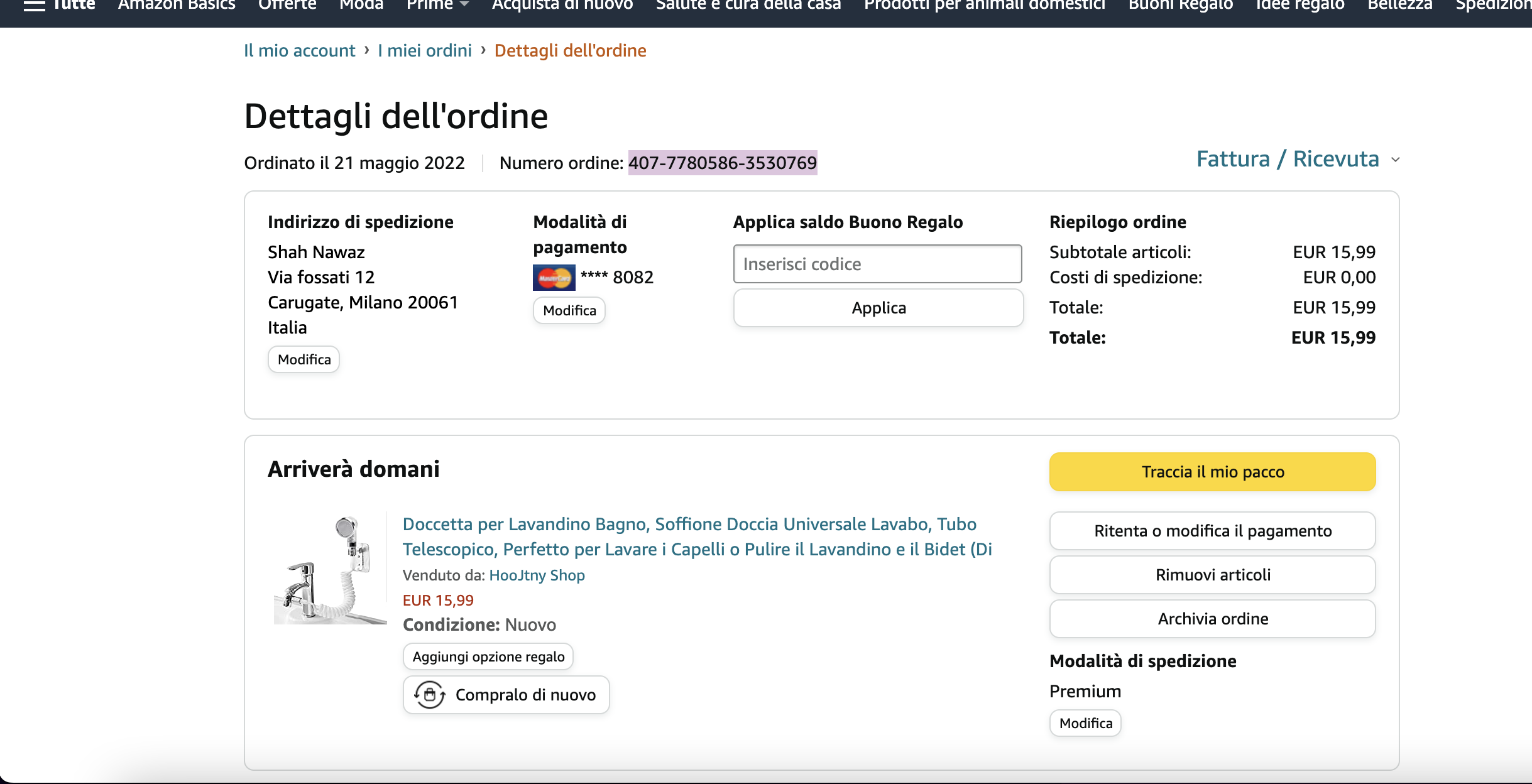Open the hamburger Tutte menu icon
The image size is (1532, 784).
point(34,6)
